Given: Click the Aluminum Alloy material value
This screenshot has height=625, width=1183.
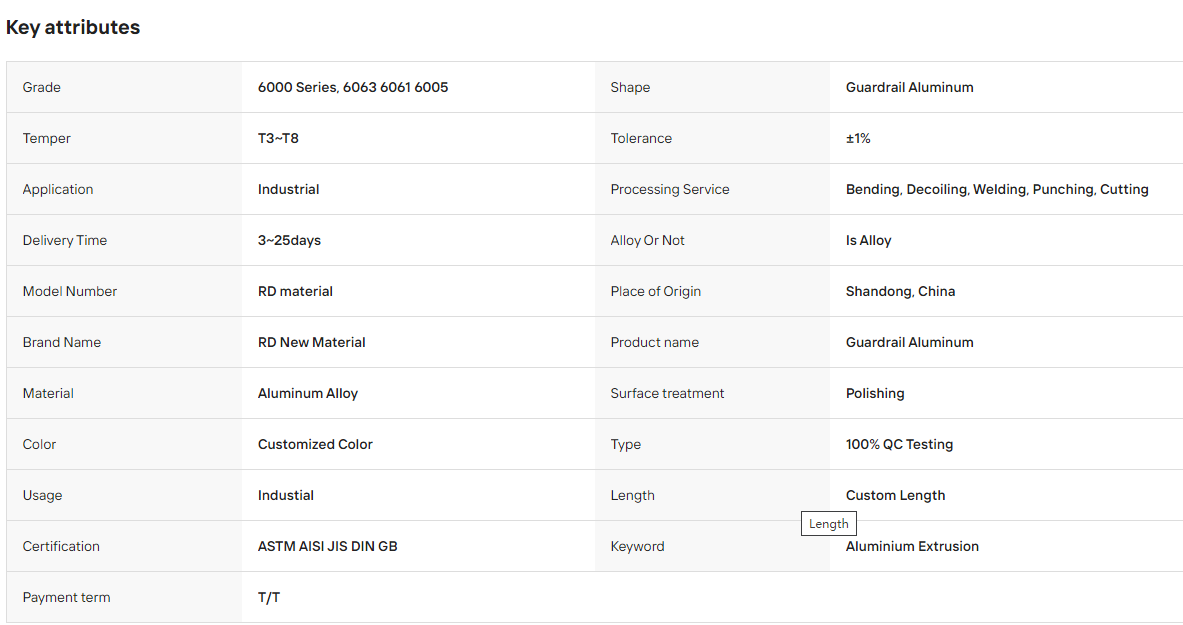Looking at the screenshot, I should point(307,393).
